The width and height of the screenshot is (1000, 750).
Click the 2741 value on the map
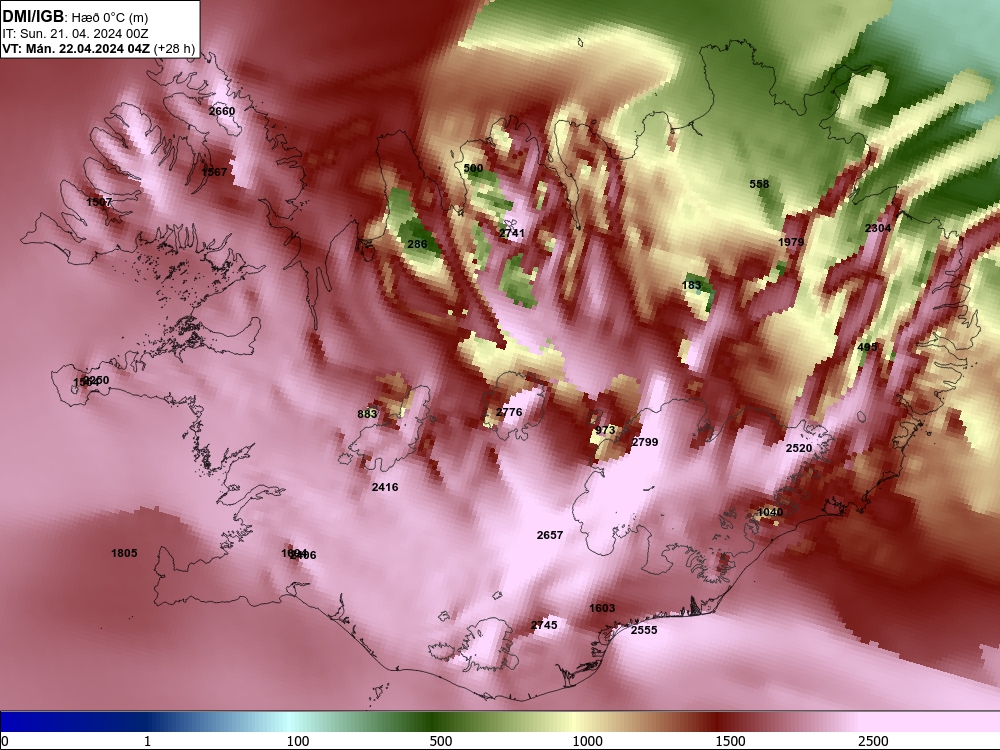pos(511,233)
